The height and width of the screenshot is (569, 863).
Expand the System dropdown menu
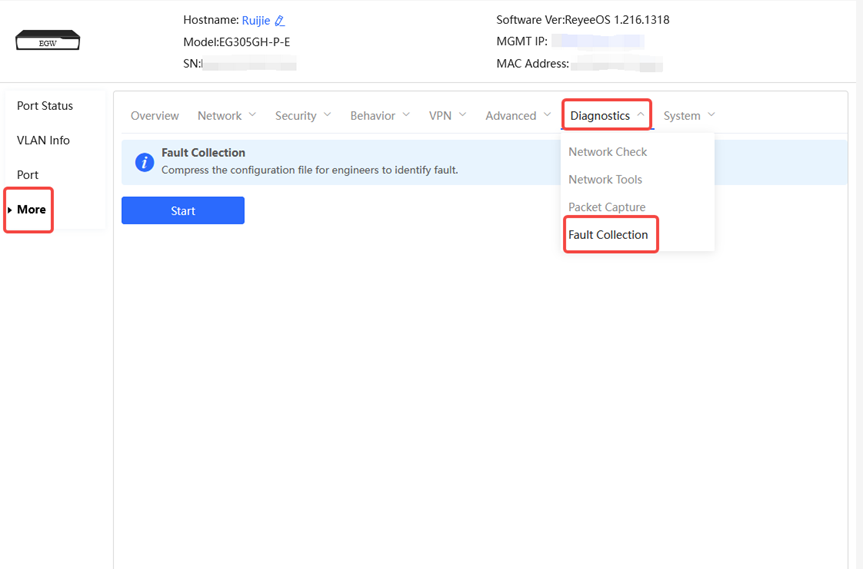click(689, 116)
